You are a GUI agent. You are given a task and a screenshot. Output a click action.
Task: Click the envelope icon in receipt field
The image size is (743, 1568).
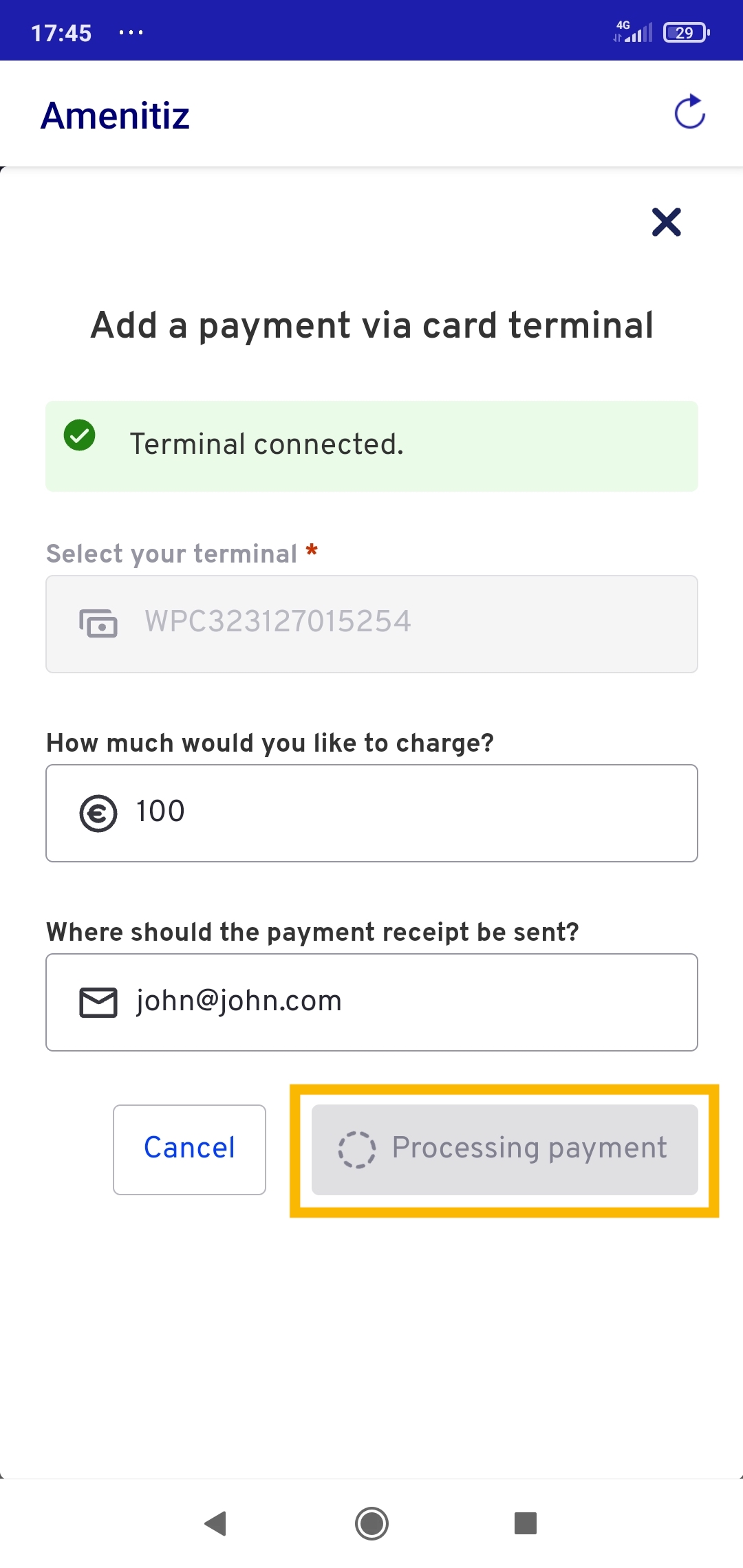click(98, 1002)
